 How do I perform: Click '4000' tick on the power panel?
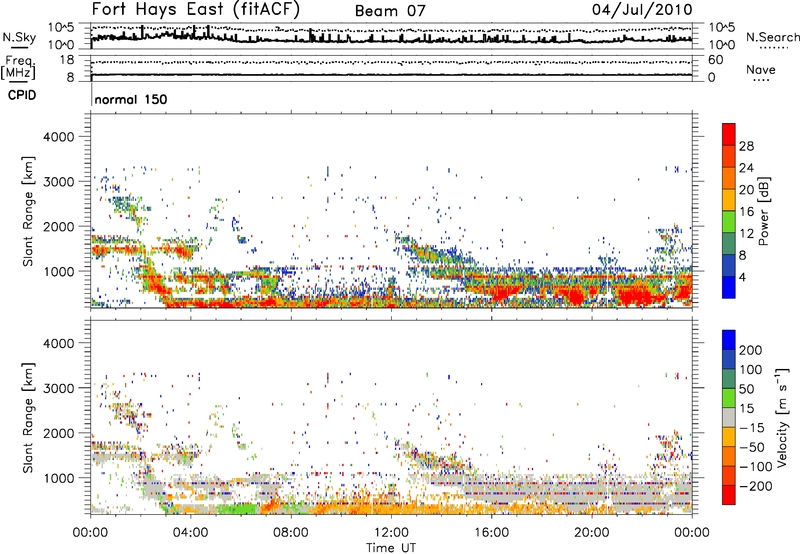[58, 137]
